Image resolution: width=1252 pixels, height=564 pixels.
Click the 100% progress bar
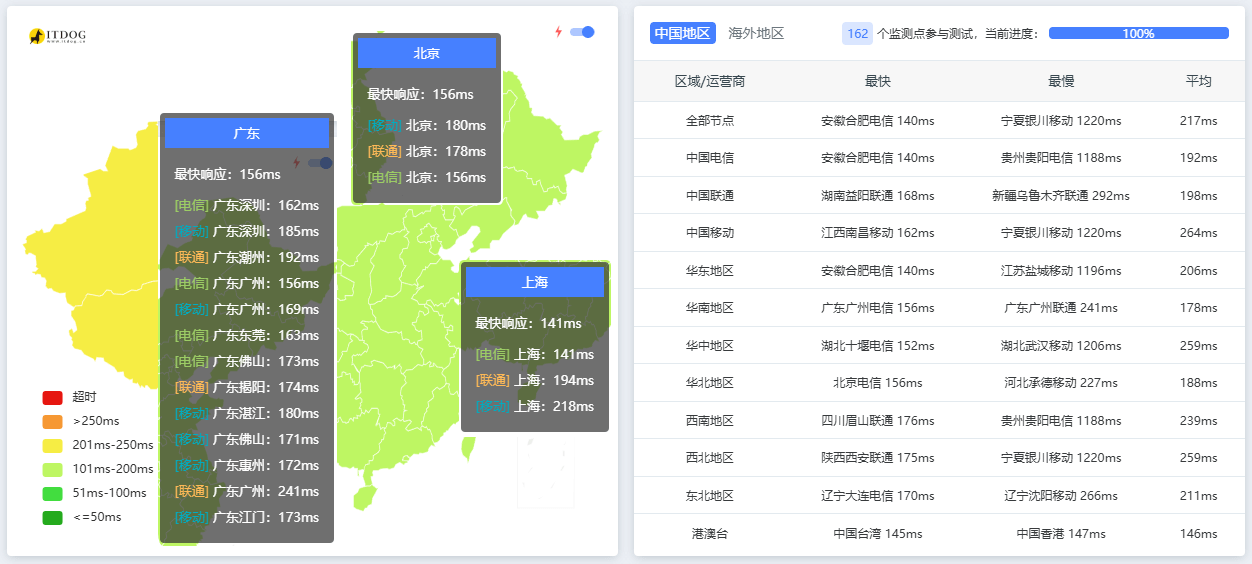coord(1138,33)
